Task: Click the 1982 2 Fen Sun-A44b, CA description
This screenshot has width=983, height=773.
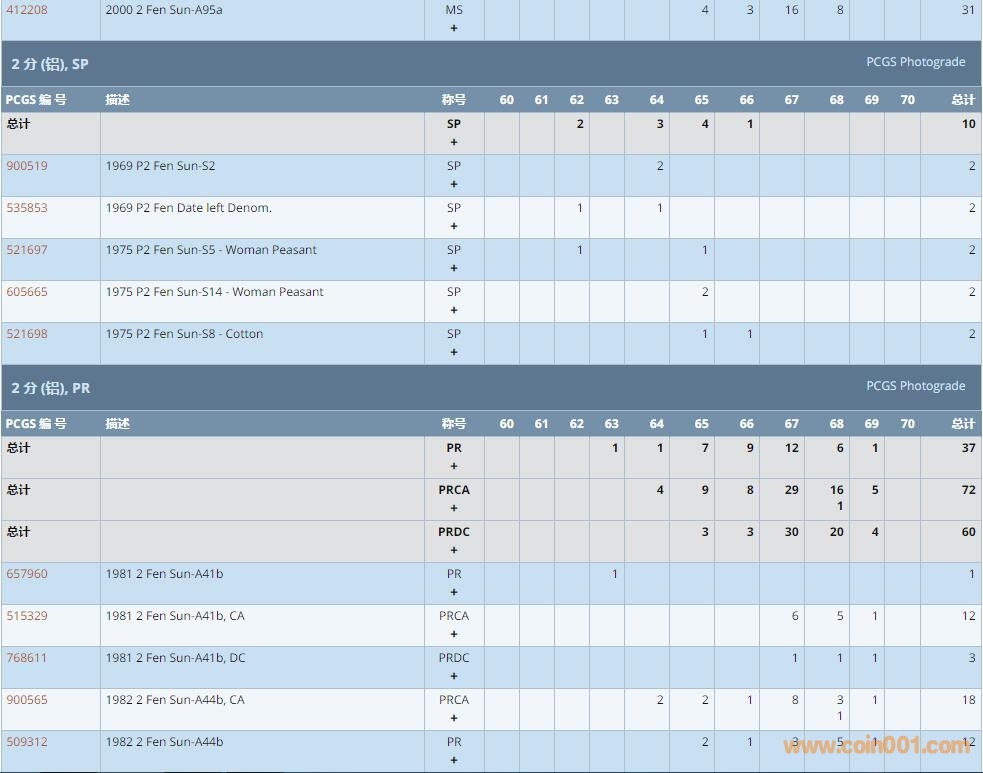Action: click(x=175, y=700)
